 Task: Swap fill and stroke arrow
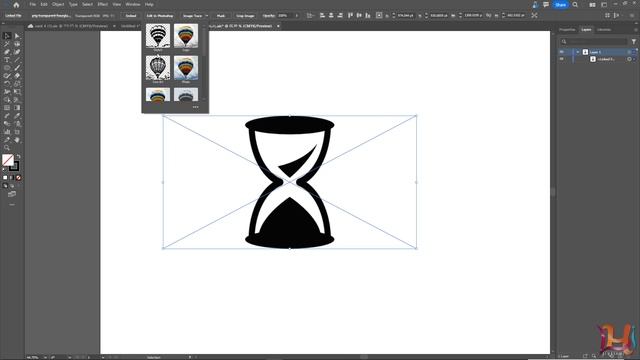click(x=18, y=156)
